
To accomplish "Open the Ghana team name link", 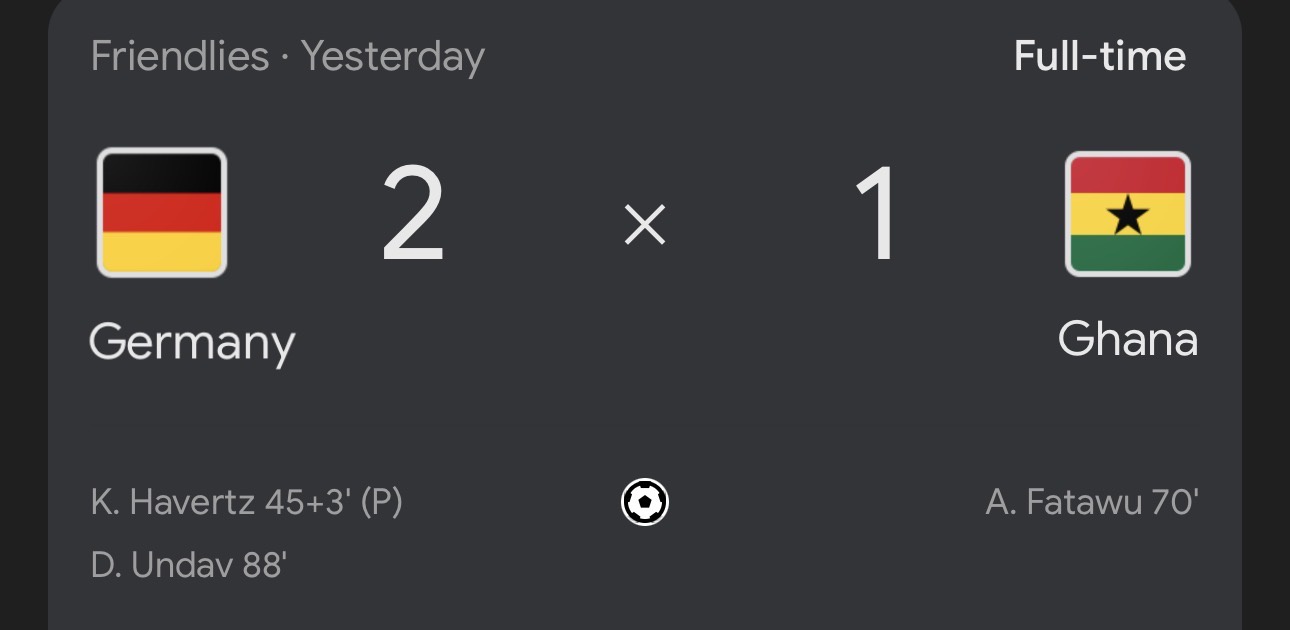I will point(1127,340).
